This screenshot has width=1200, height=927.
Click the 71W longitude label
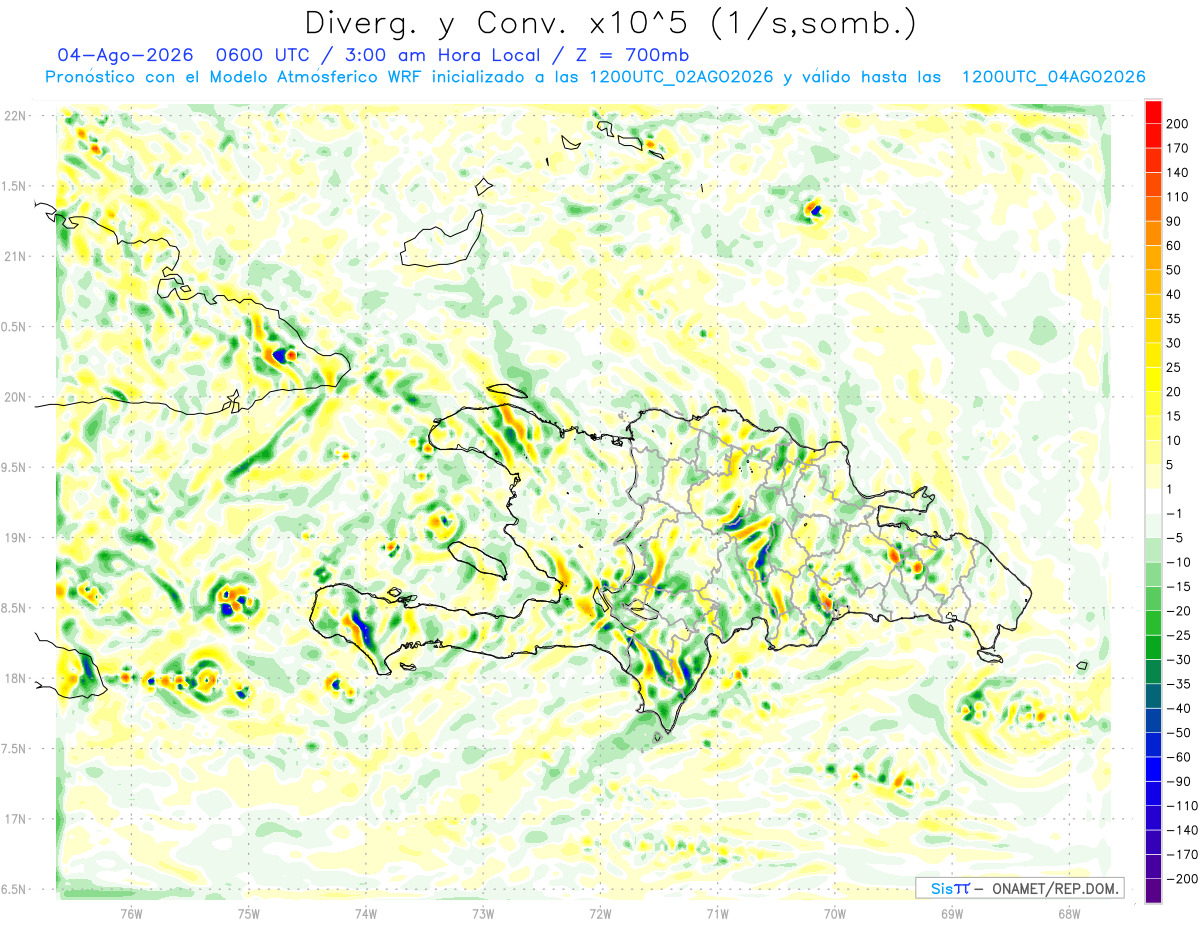click(x=717, y=914)
